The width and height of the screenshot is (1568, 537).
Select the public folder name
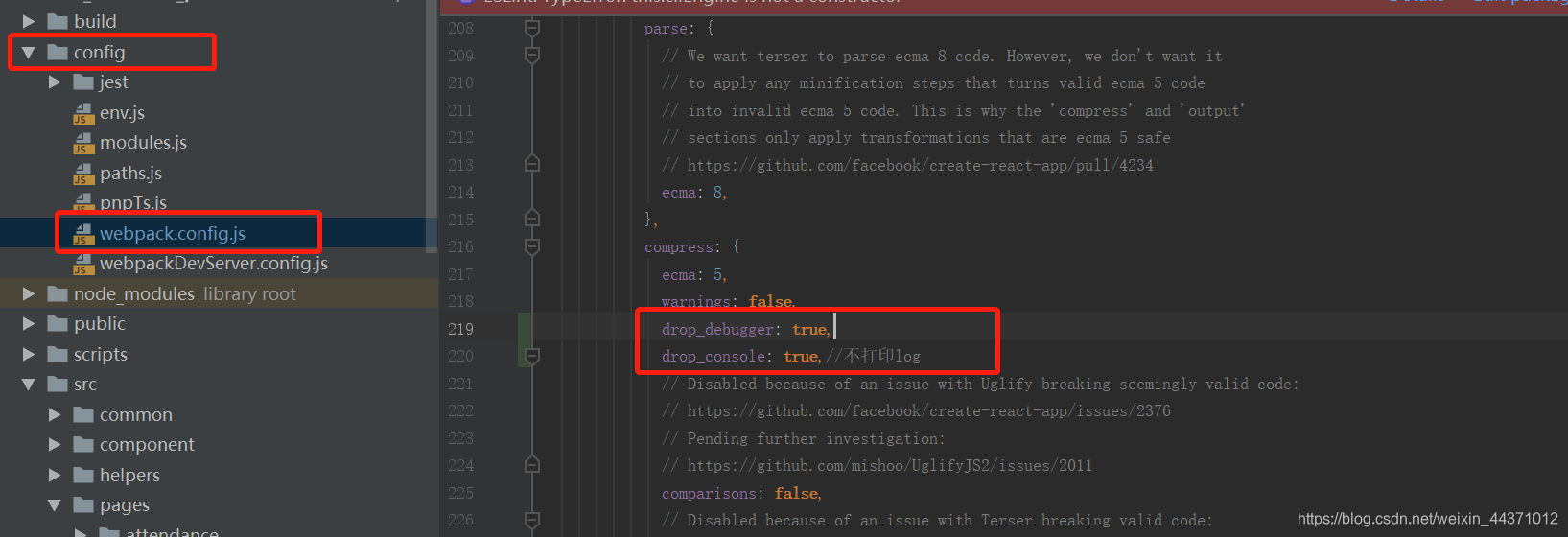point(100,324)
